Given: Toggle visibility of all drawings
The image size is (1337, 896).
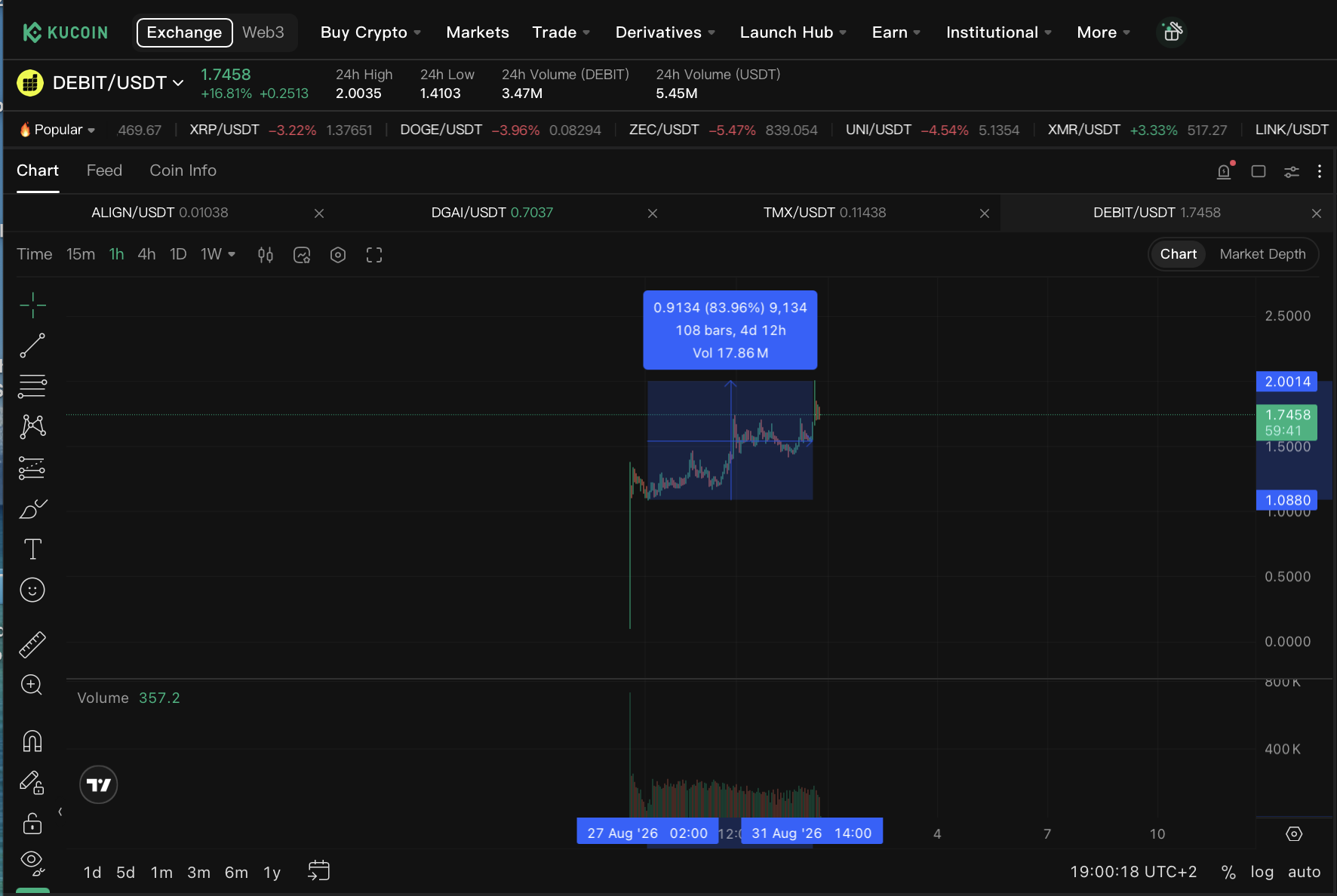Looking at the screenshot, I should coord(32,862).
